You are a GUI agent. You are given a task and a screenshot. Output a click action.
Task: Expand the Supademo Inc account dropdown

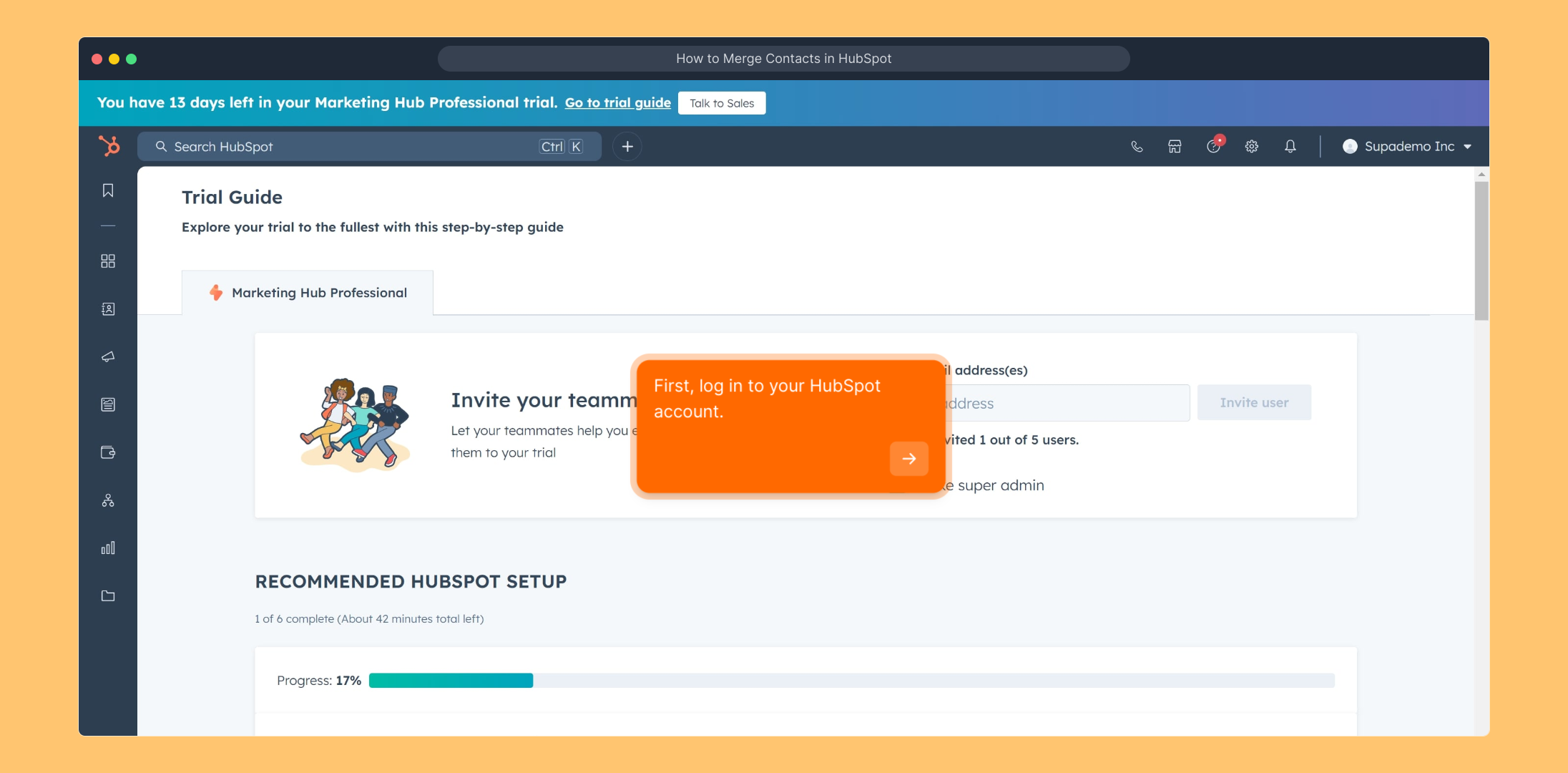tap(1408, 147)
